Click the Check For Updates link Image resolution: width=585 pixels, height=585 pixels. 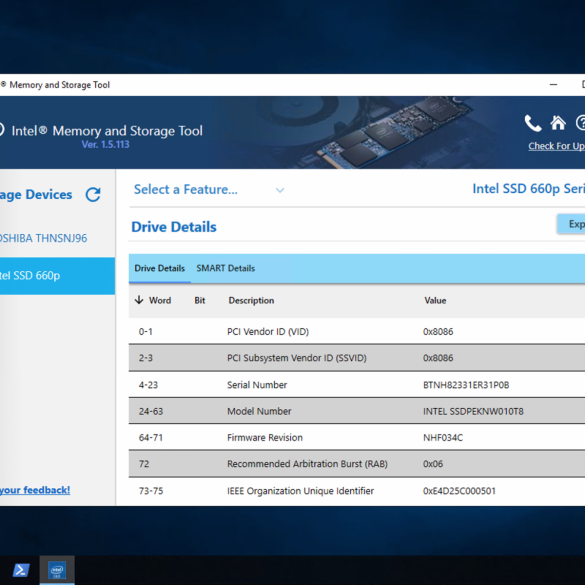click(x=556, y=146)
